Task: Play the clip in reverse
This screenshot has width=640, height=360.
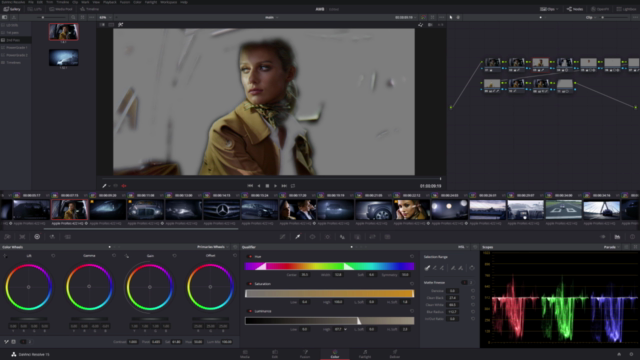Action: click(x=259, y=186)
